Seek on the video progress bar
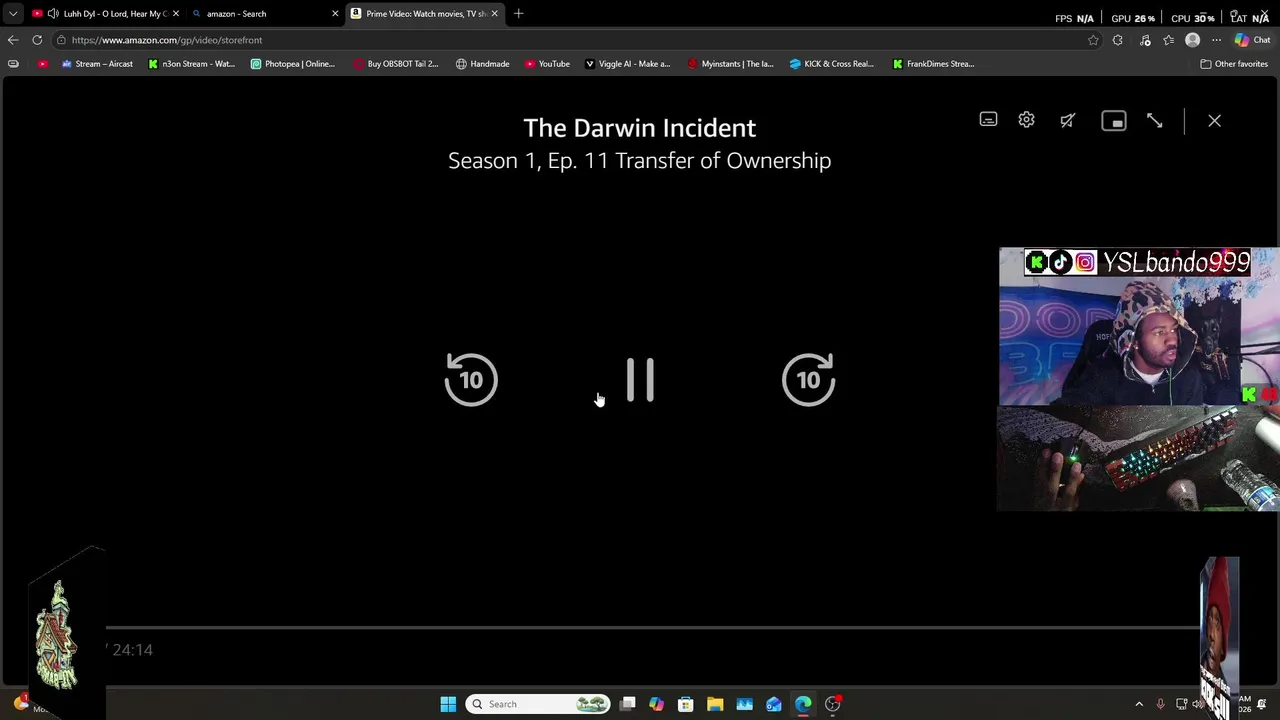The height and width of the screenshot is (720, 1280). coord(652,628)
